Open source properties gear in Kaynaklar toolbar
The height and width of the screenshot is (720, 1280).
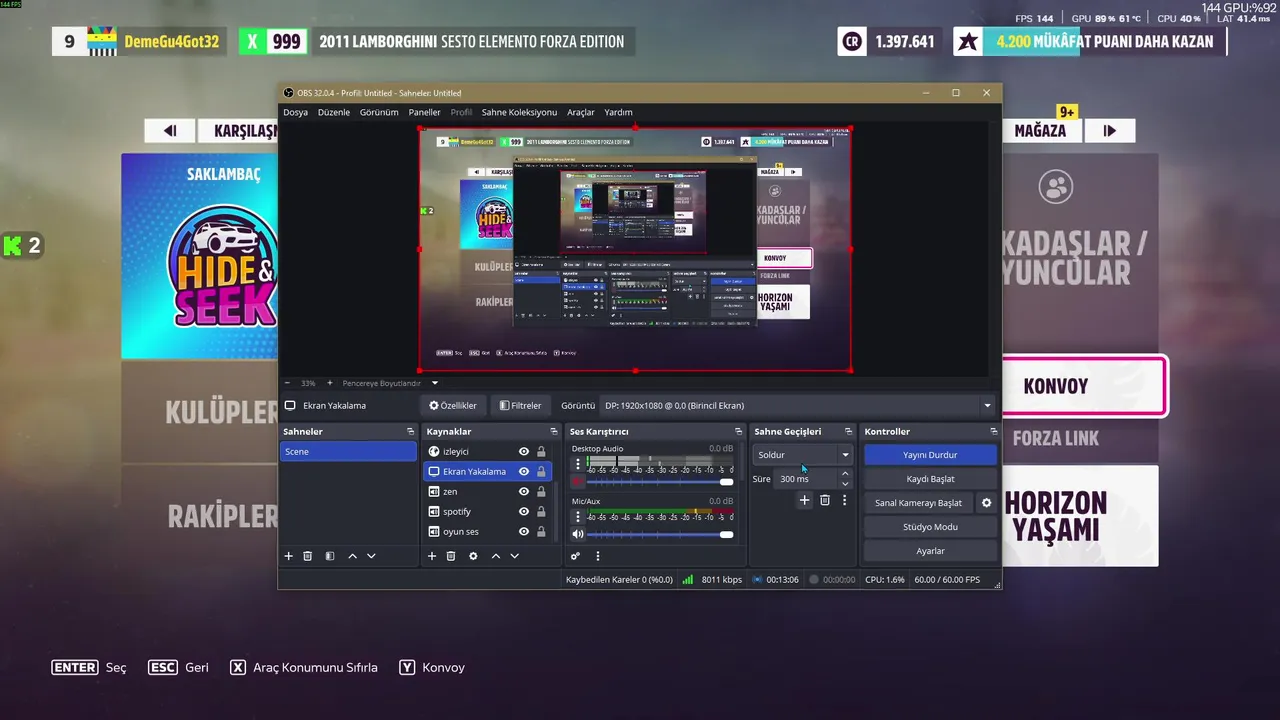point(473,556)
